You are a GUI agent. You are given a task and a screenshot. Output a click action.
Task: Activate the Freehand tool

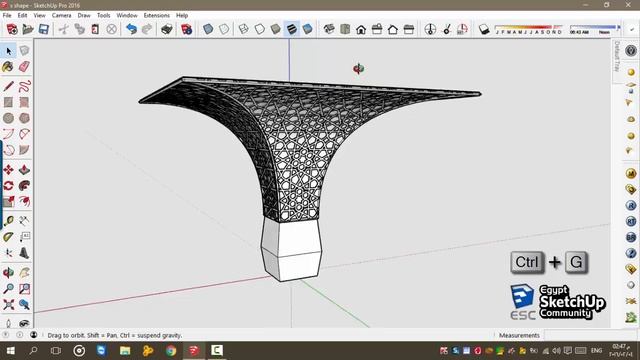(24, 86)
